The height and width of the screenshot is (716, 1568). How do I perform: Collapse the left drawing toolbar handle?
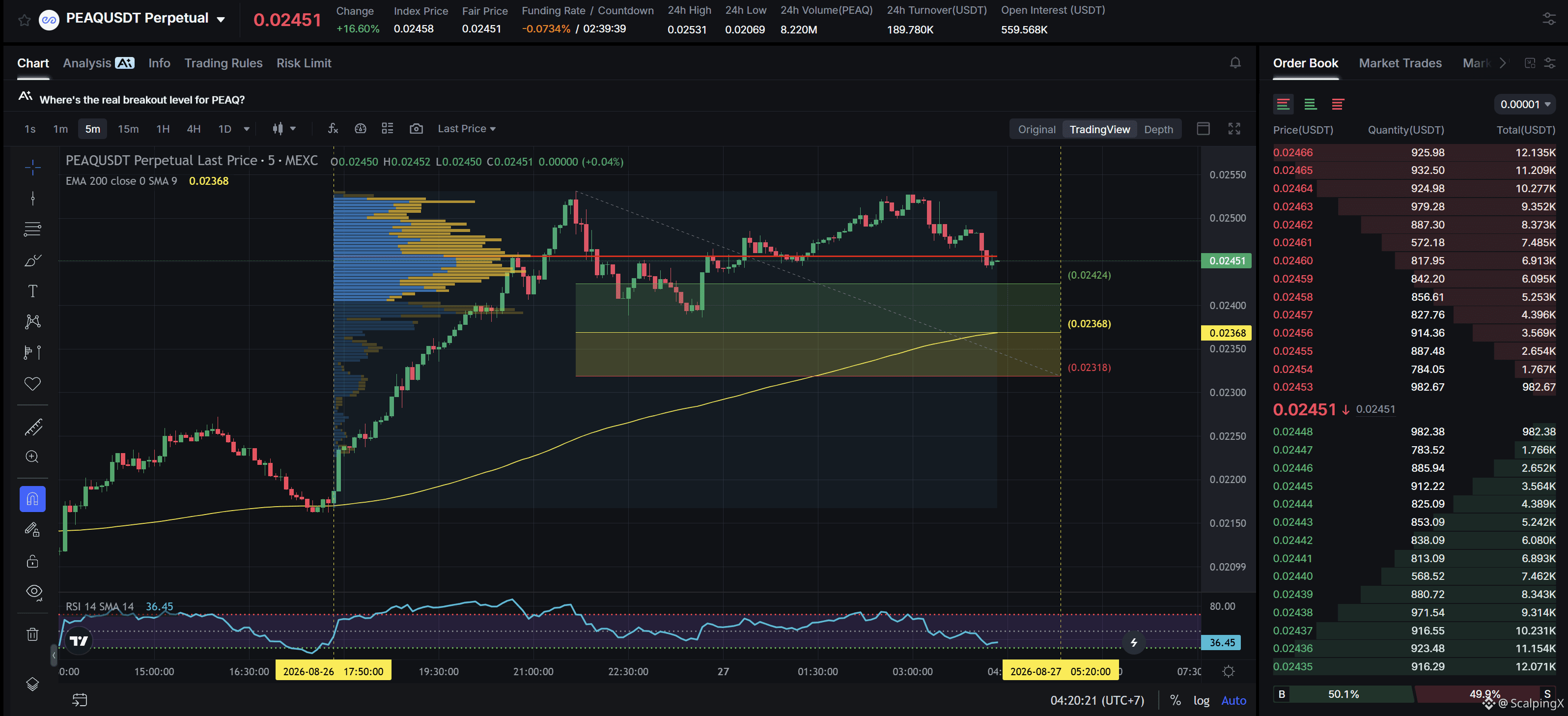pos(54,655)
